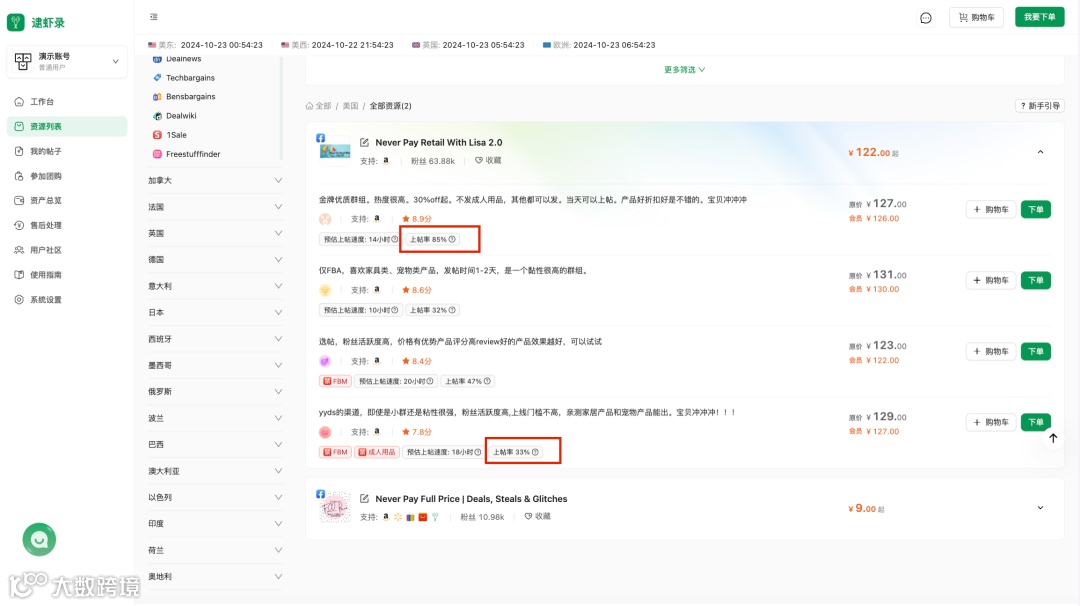Select Bensbargains in site list
This screenshot has height=606, width=1080.
190,96
